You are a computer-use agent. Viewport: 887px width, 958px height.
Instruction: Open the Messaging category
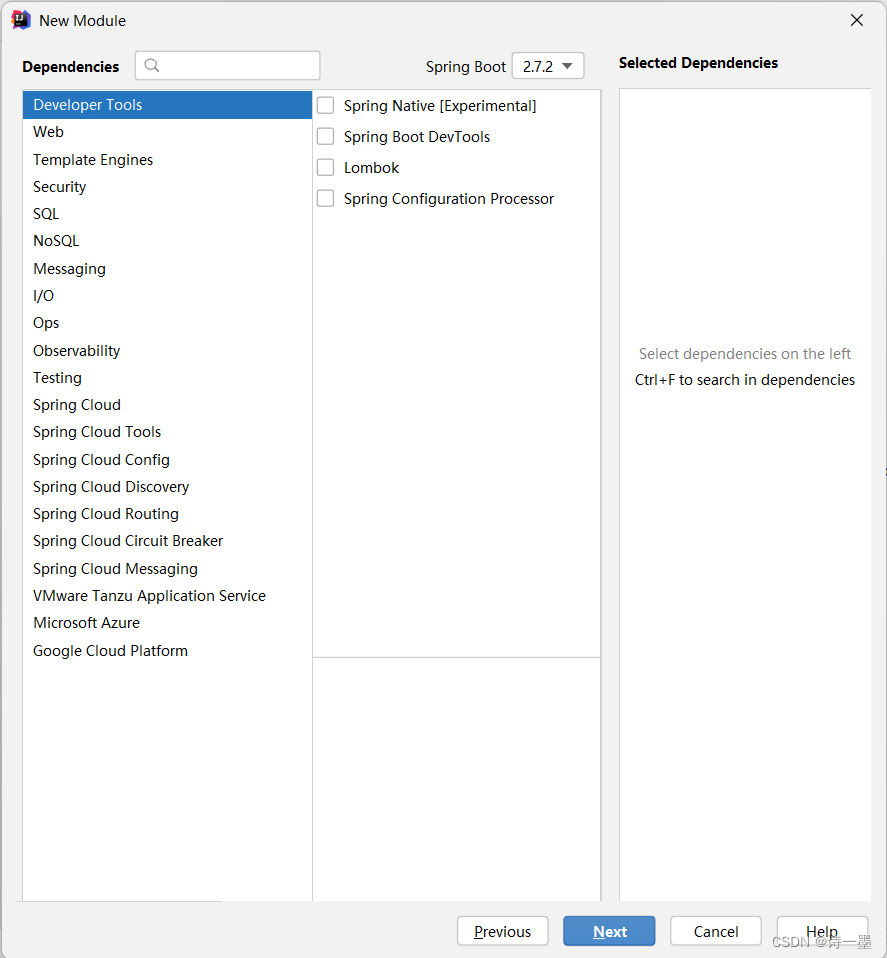coord(167,269)
